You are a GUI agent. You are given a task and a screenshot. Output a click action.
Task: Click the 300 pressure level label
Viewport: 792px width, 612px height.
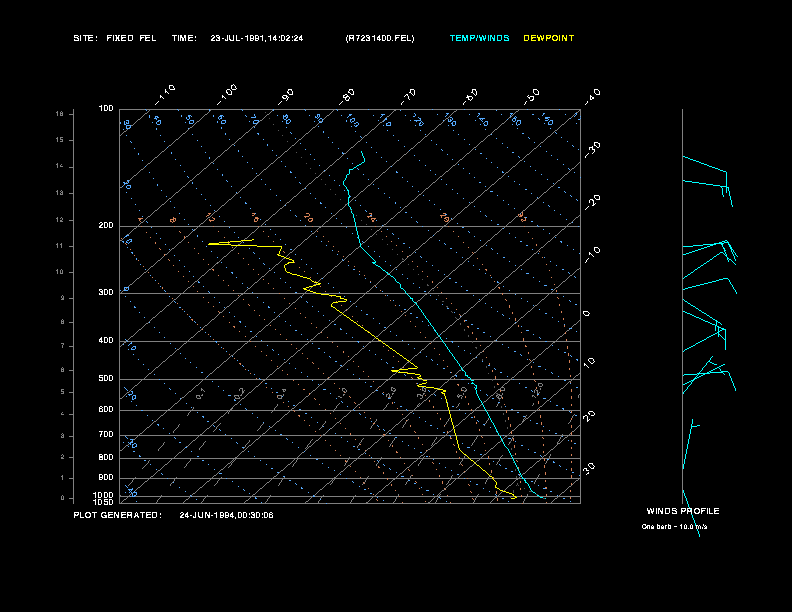click(106, 292)
